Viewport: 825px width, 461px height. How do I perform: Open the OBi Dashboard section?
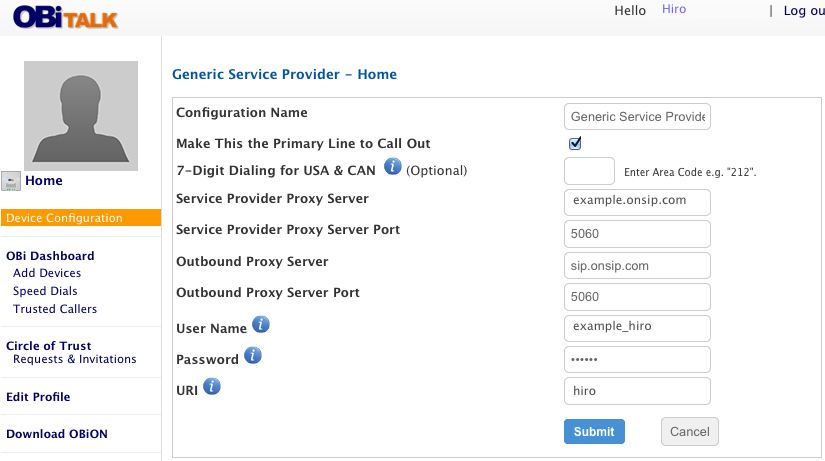click(50, 256)
